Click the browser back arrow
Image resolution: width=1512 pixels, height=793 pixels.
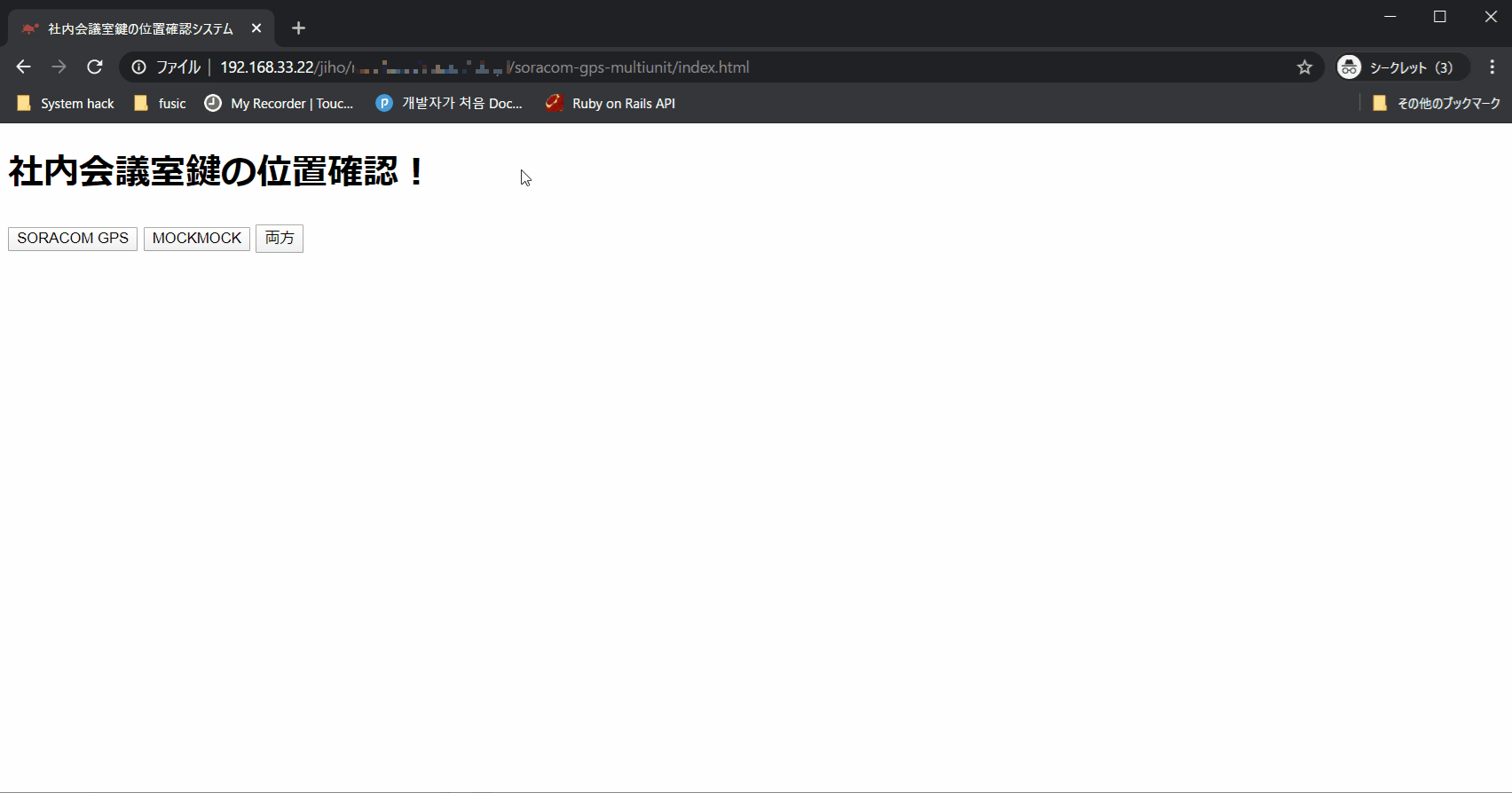24,67
